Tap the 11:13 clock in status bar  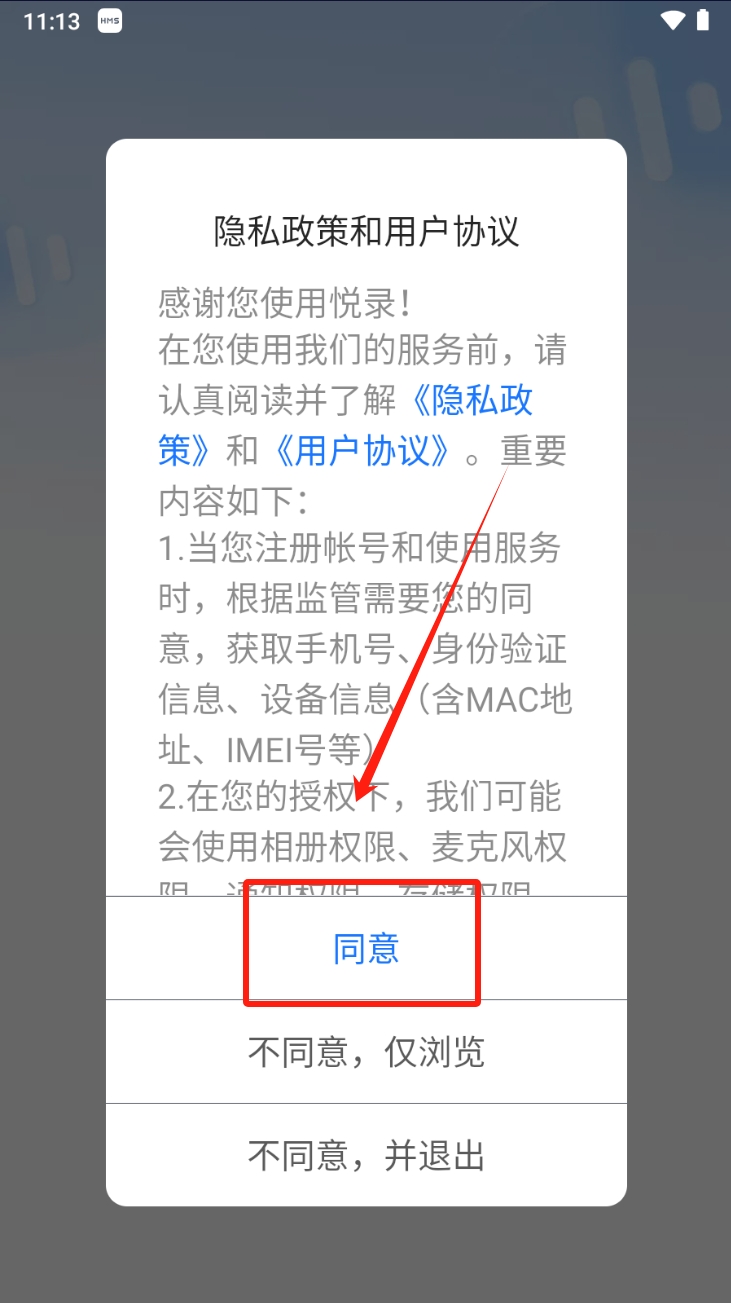(x=51, y=21)
